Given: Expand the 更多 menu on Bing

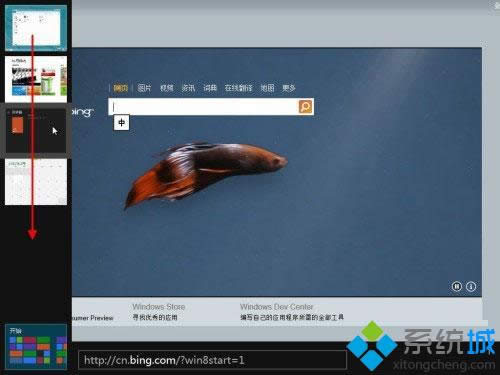Looking at the screenshot, I should point(289,88).
